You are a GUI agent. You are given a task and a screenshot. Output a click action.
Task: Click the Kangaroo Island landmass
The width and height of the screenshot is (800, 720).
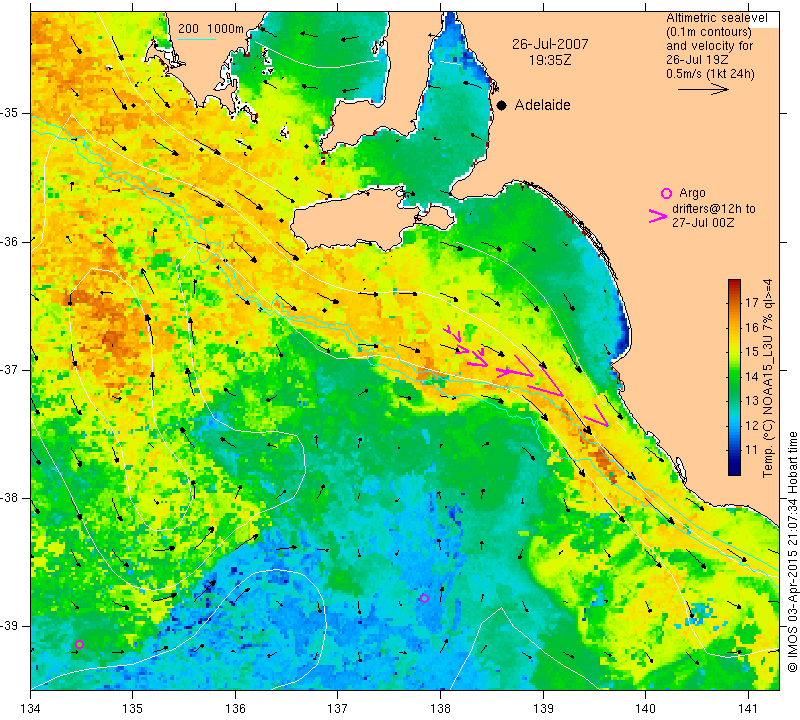[357, 218]
